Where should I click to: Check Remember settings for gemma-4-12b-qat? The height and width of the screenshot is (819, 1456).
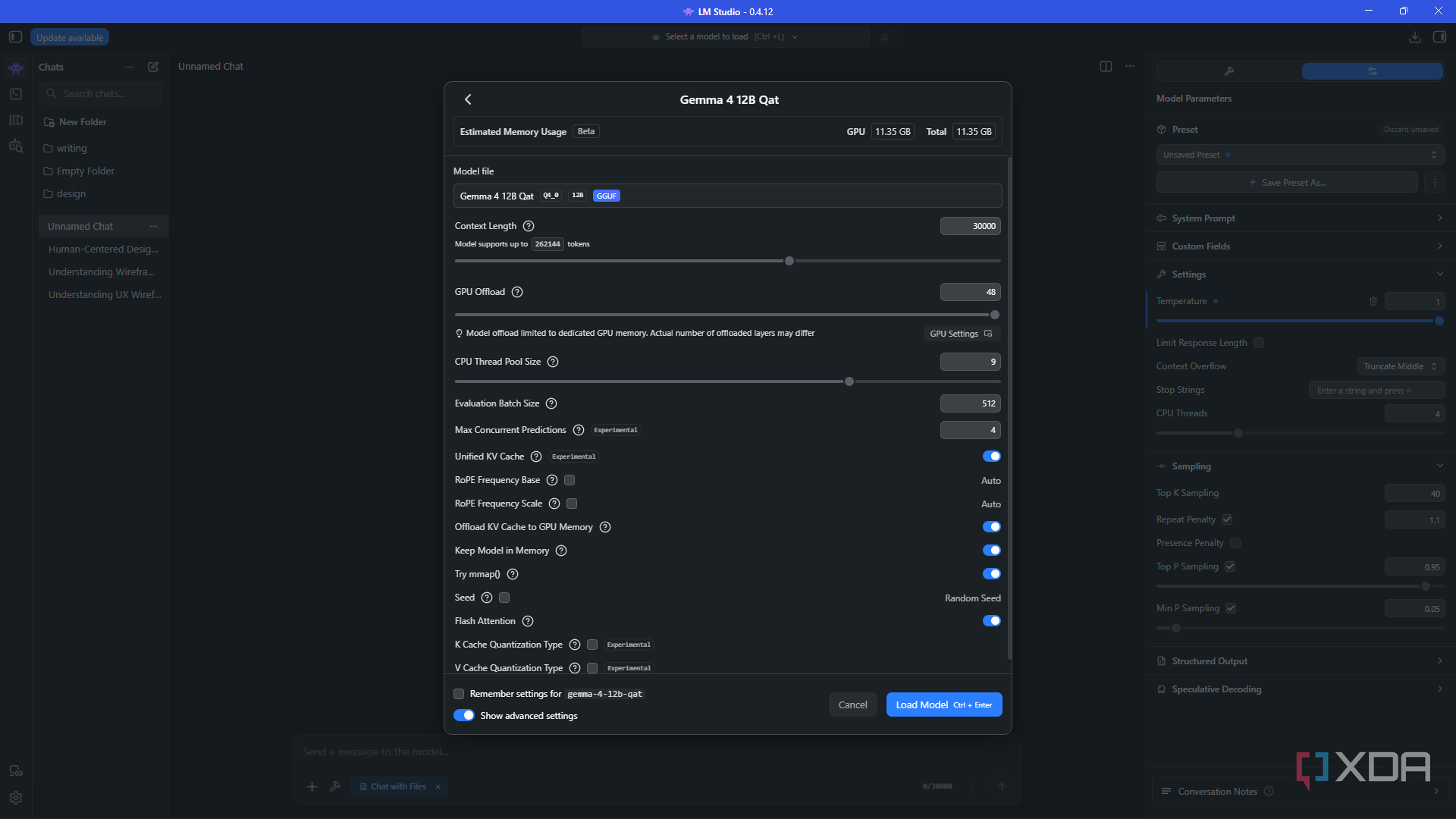459,694
